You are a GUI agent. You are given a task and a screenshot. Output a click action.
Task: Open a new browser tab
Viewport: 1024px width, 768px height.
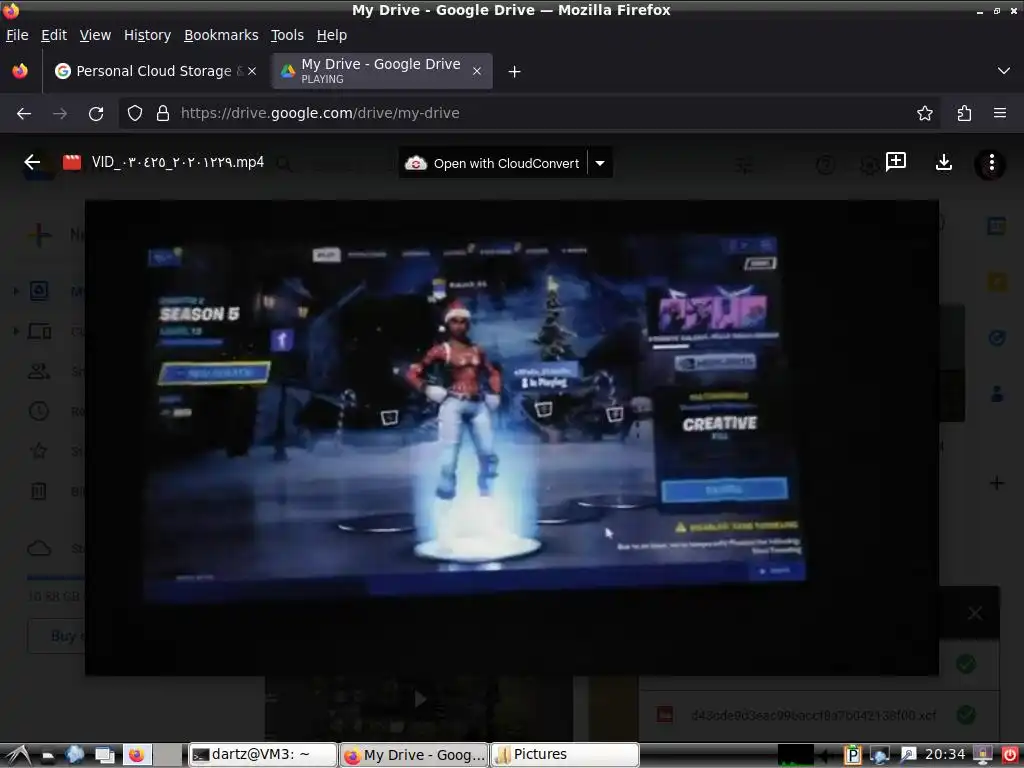click(515, 71)
